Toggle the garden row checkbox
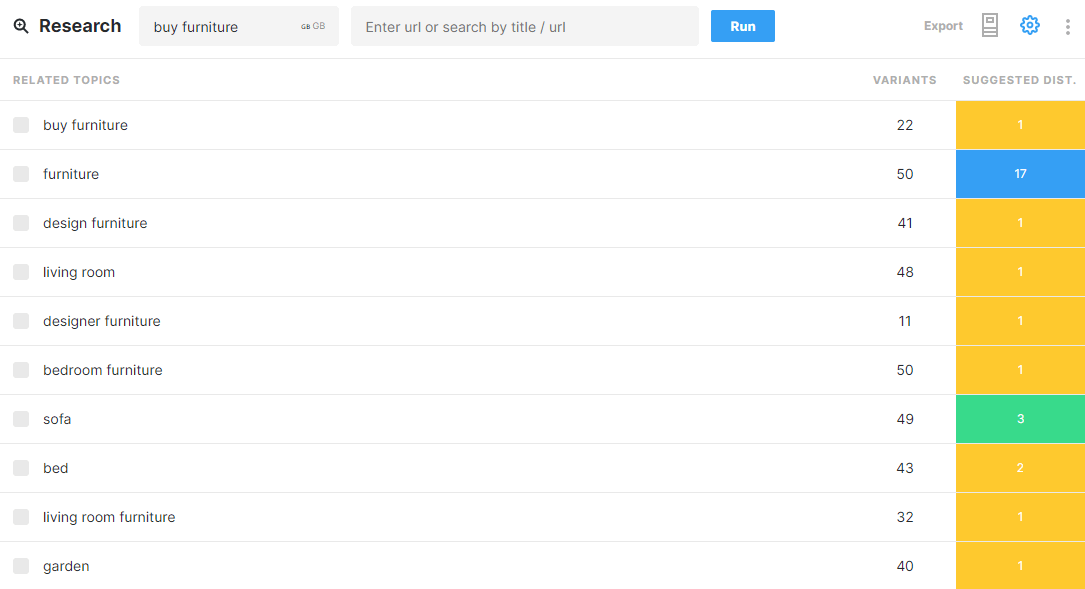 21,566
